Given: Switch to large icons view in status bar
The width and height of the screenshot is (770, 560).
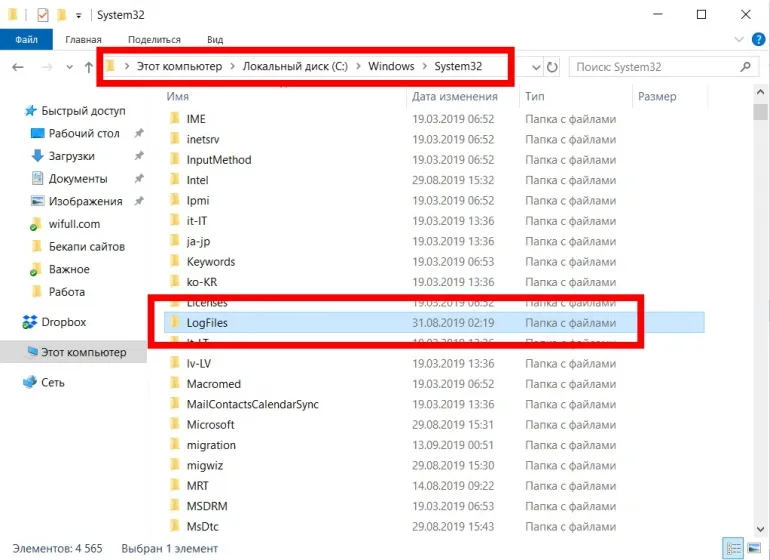Looking at the screenshot, I should [752, 548].
